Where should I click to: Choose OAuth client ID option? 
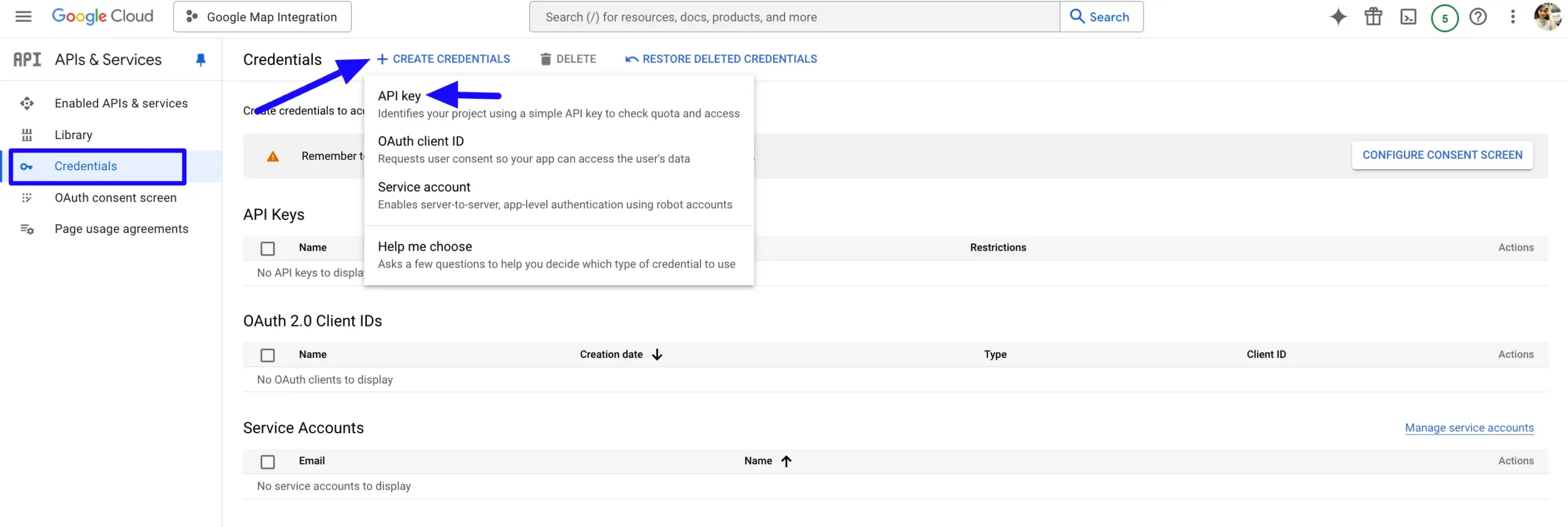pyautogui.click(x=559, y=150)
